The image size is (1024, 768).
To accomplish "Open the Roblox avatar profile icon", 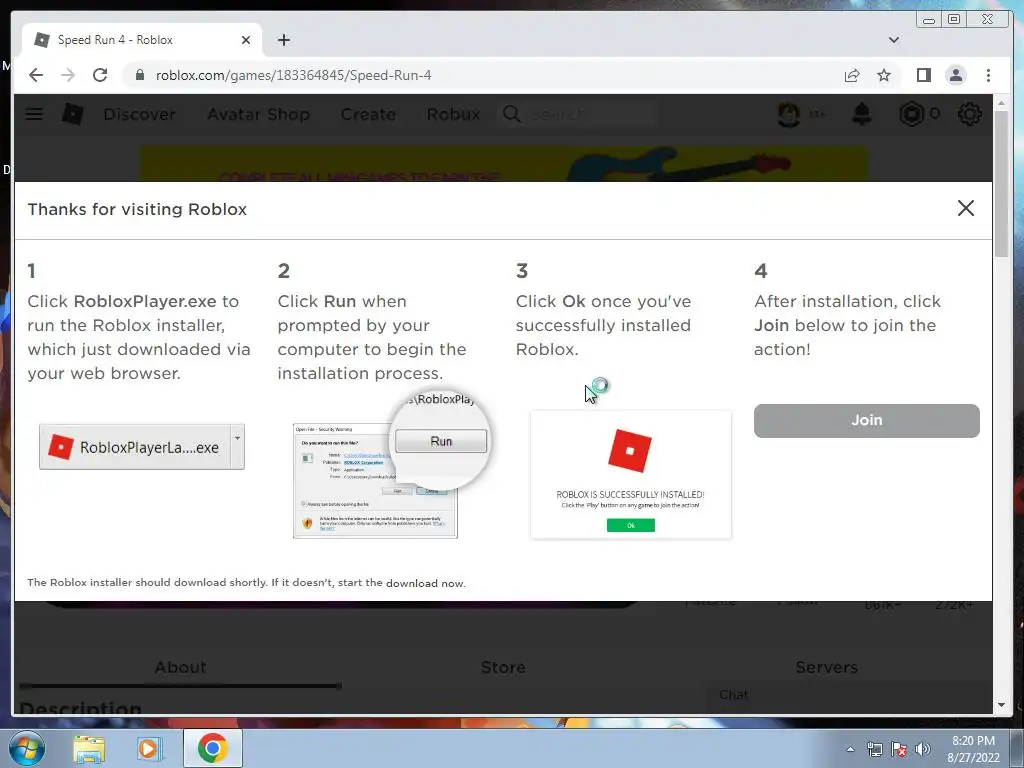I will tap(789, 114).
